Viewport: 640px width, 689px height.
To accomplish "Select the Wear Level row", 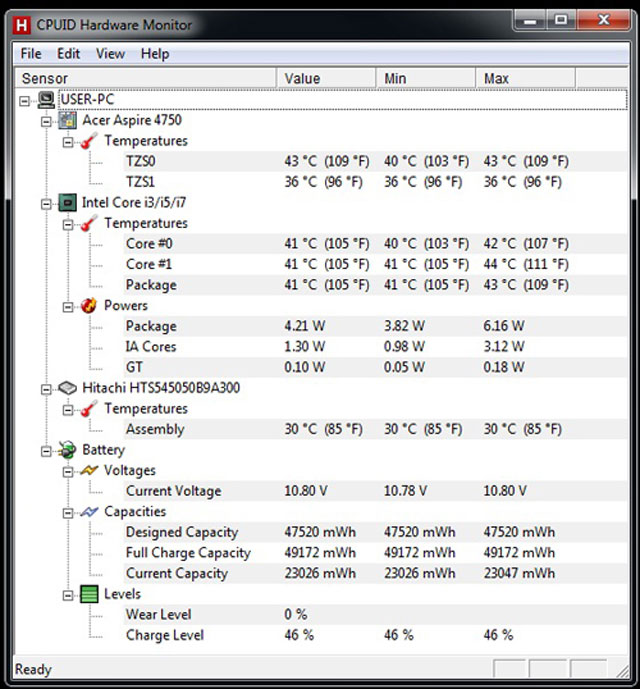I will [375, 615].
